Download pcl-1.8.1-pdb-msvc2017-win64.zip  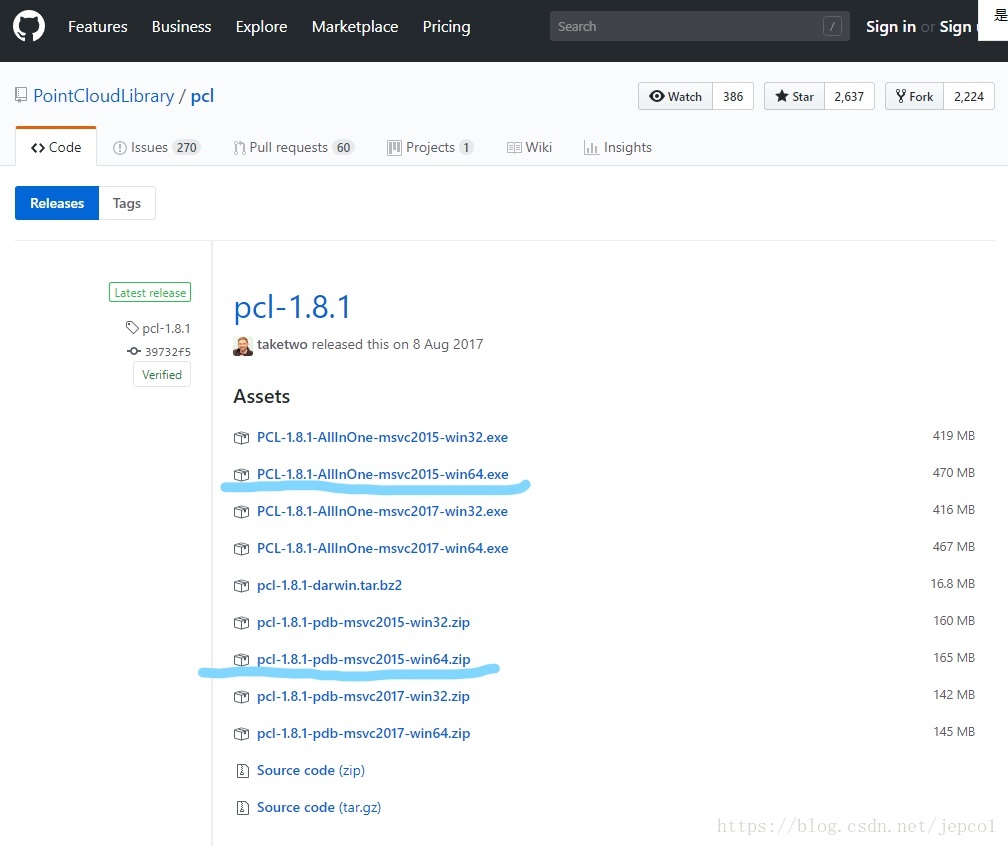click(364, 734)
